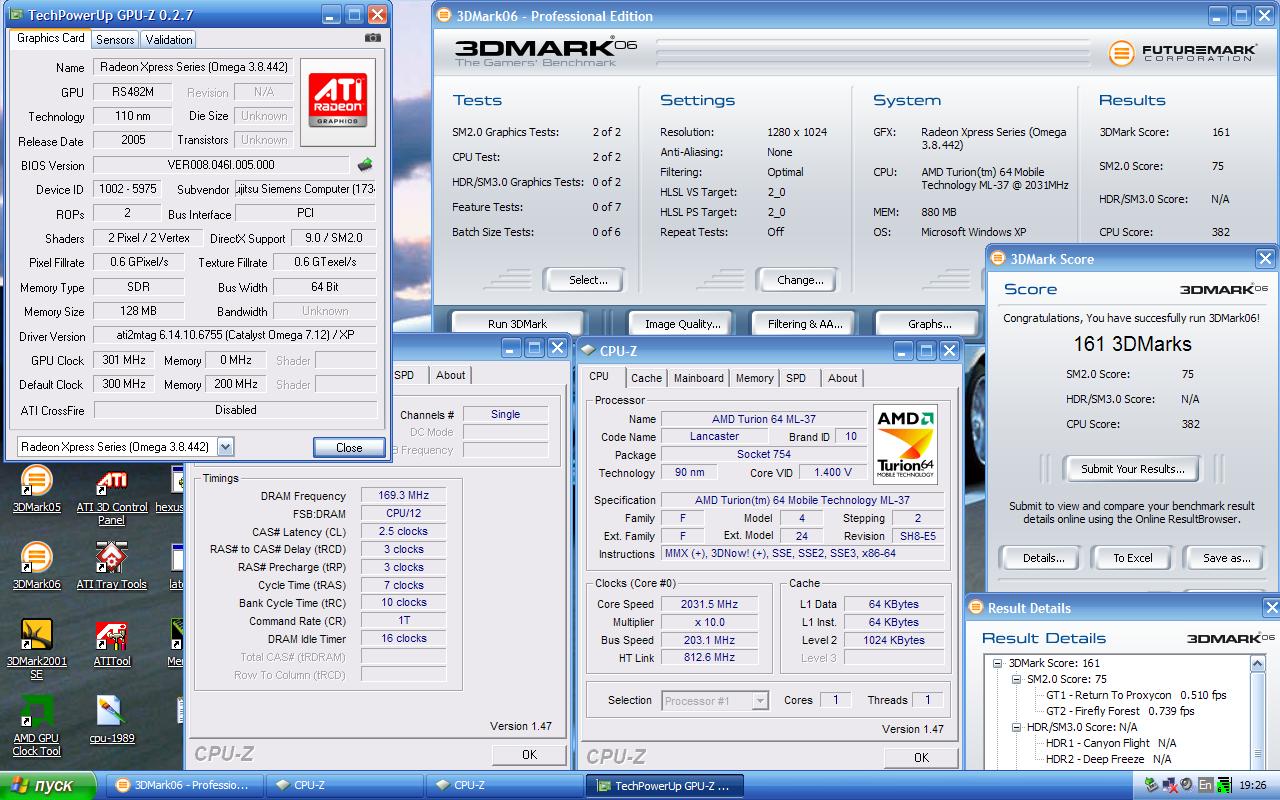
Task: Click GPU Clock 301 MHz field
Action: 125,360
